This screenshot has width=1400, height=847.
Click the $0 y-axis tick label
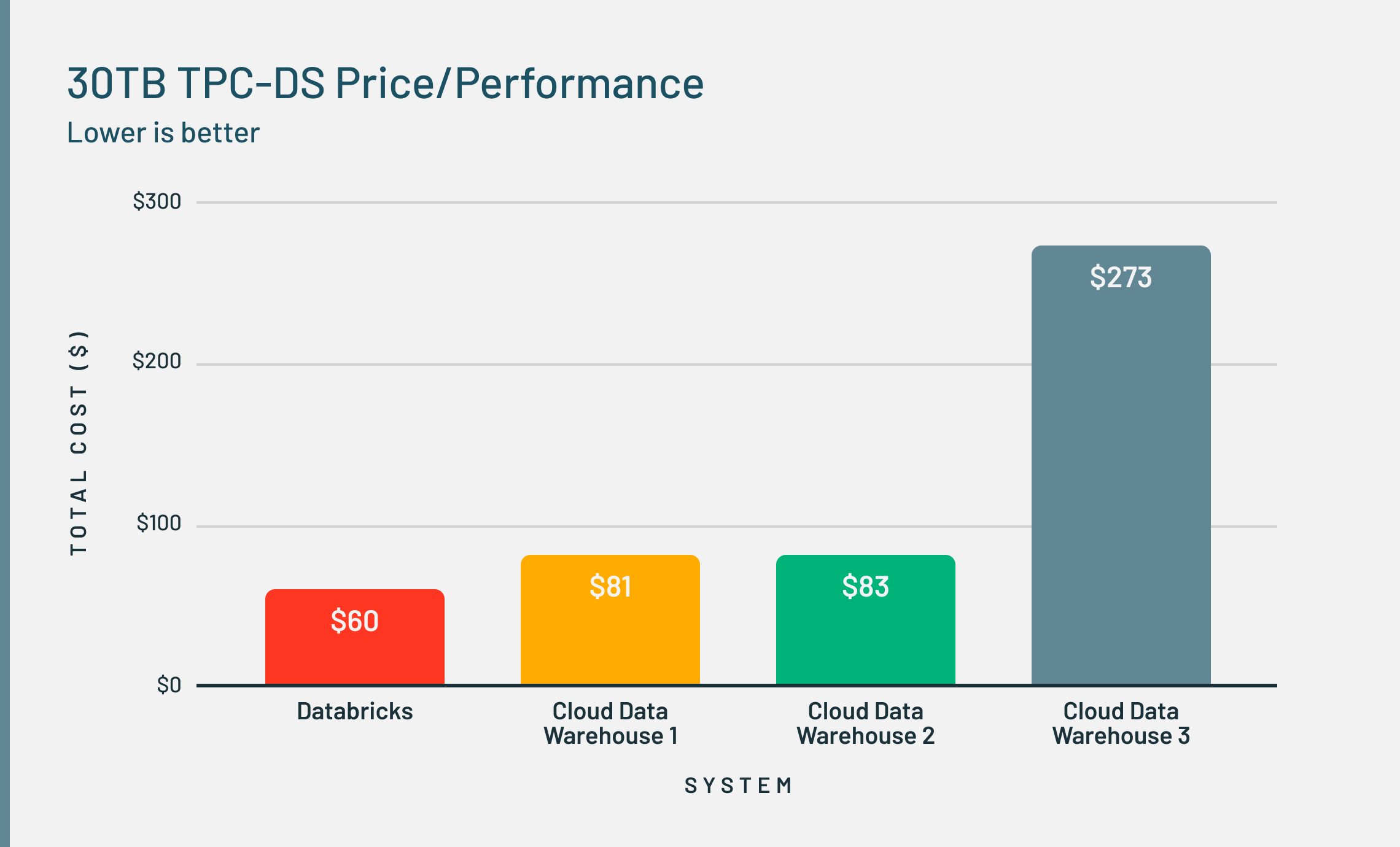(169, 684)
